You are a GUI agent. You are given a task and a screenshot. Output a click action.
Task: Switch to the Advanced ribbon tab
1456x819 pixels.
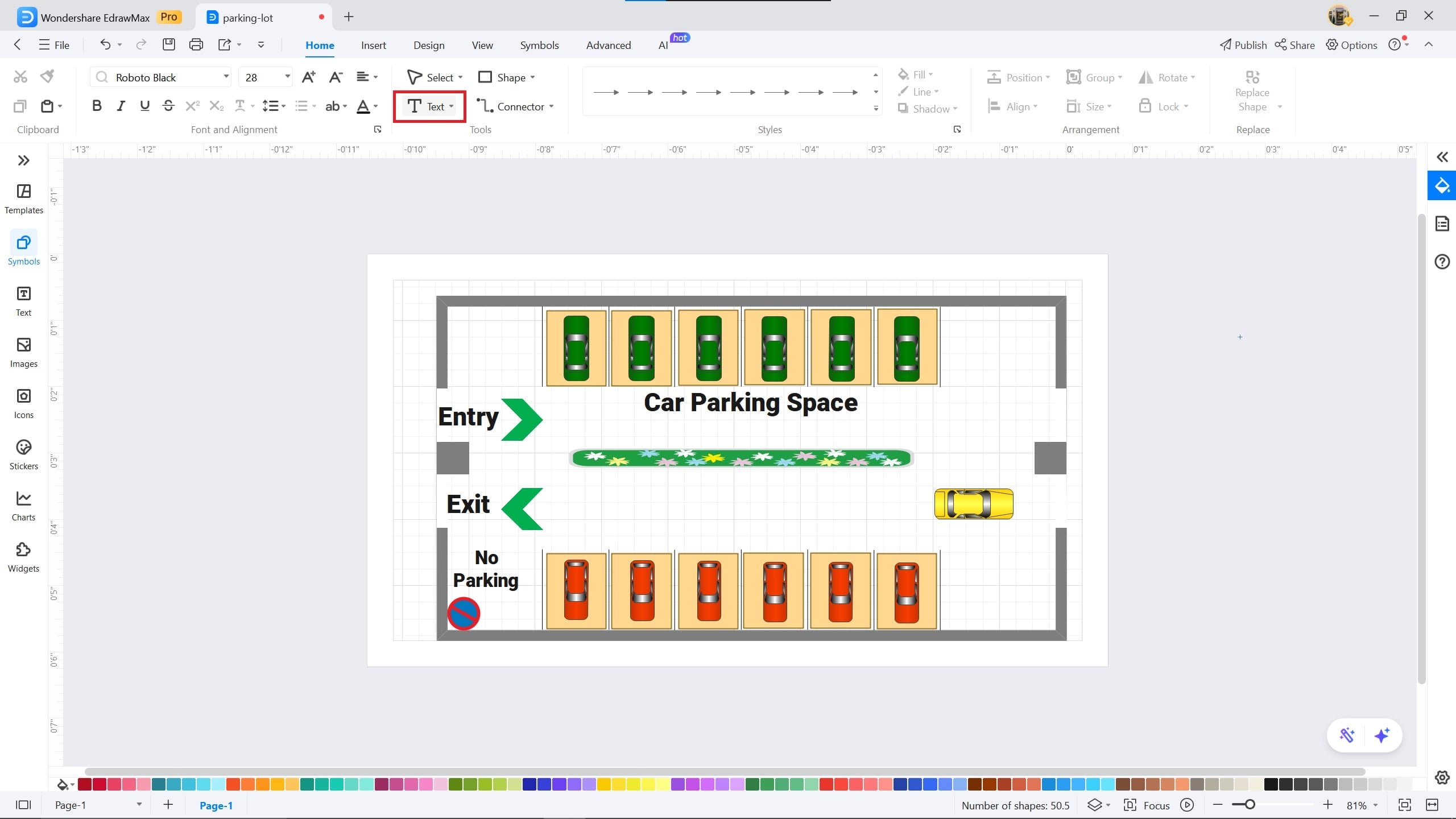607,45
